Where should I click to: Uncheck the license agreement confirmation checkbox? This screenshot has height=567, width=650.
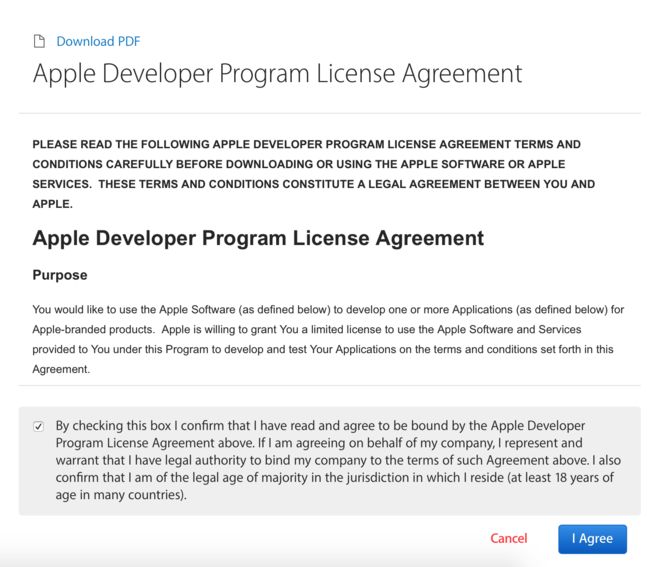(x=39, y=426)
